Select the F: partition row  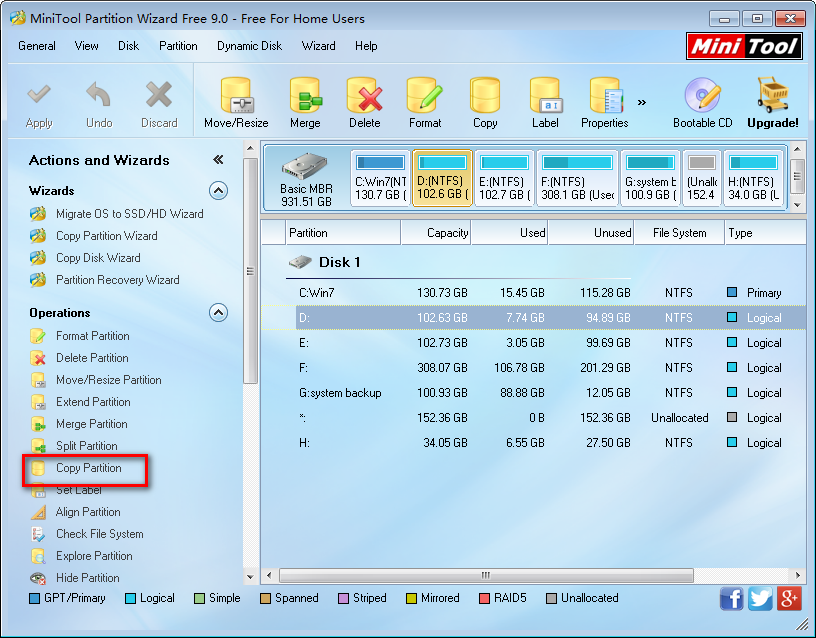(533, 368)
